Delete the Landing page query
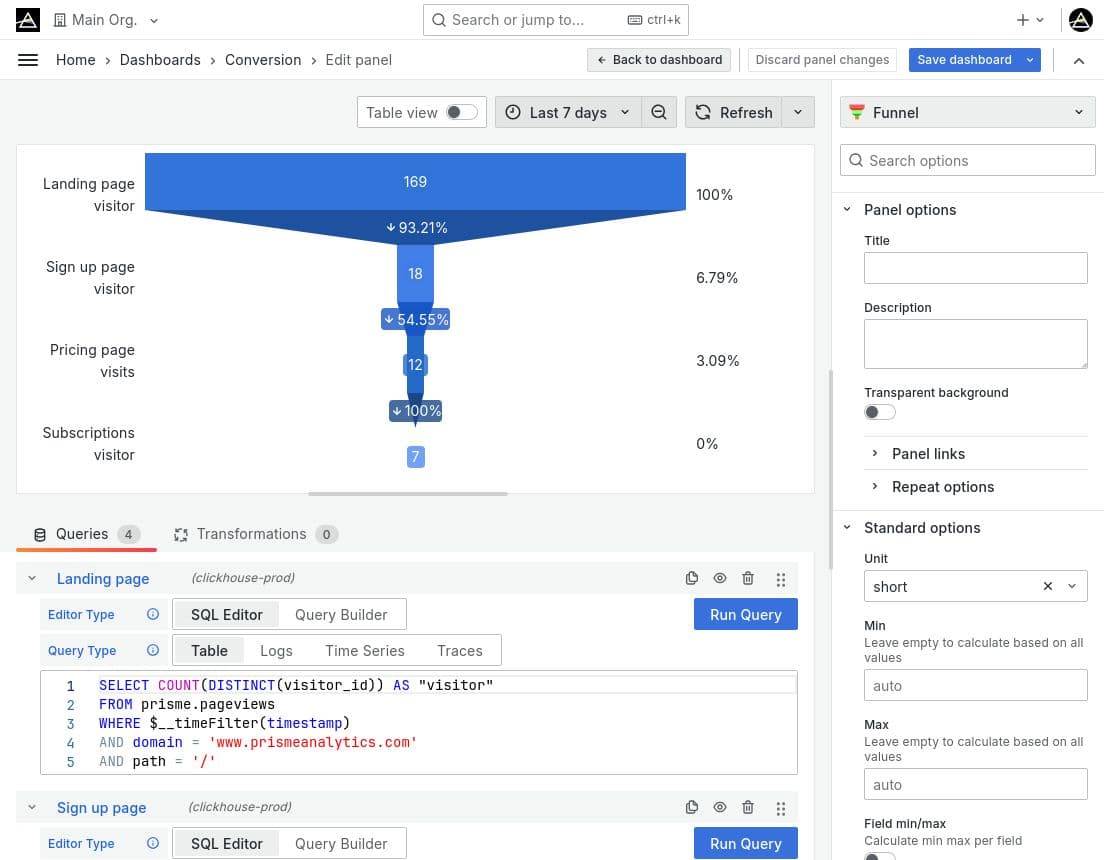Screen dimensions: 1104x860 [x=748, y=578]
